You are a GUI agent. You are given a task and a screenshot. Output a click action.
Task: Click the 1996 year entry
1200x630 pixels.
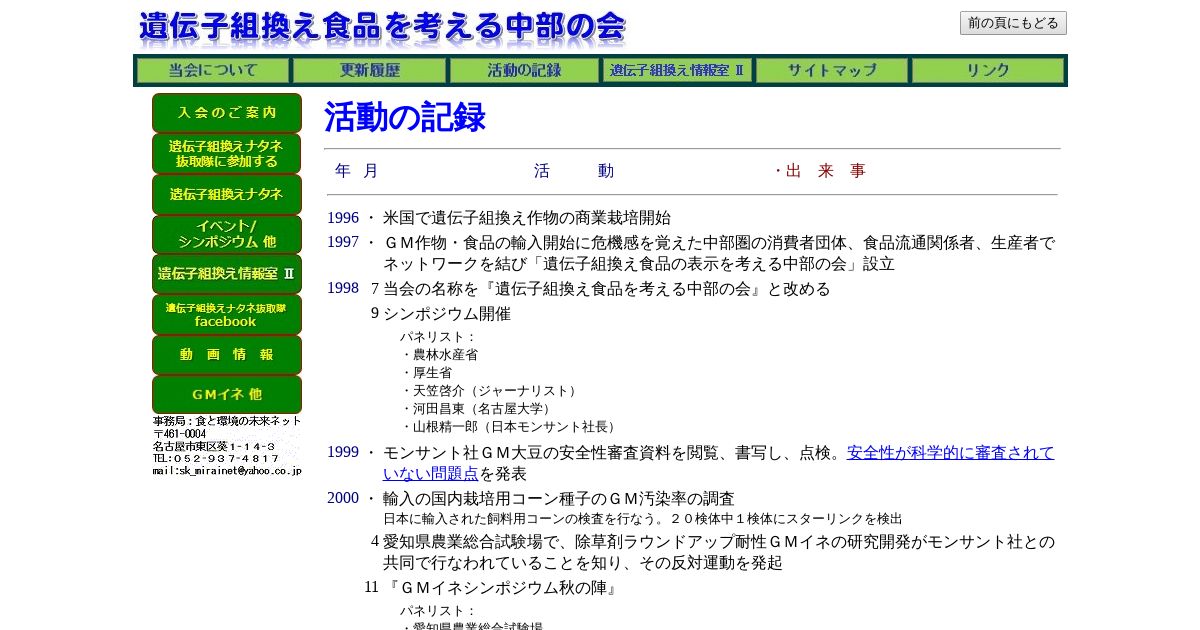coord(343,218)
